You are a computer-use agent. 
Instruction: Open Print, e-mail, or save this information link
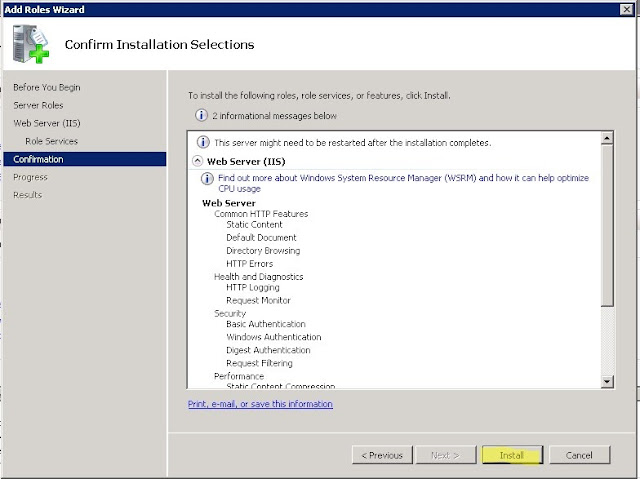[260, 404]
